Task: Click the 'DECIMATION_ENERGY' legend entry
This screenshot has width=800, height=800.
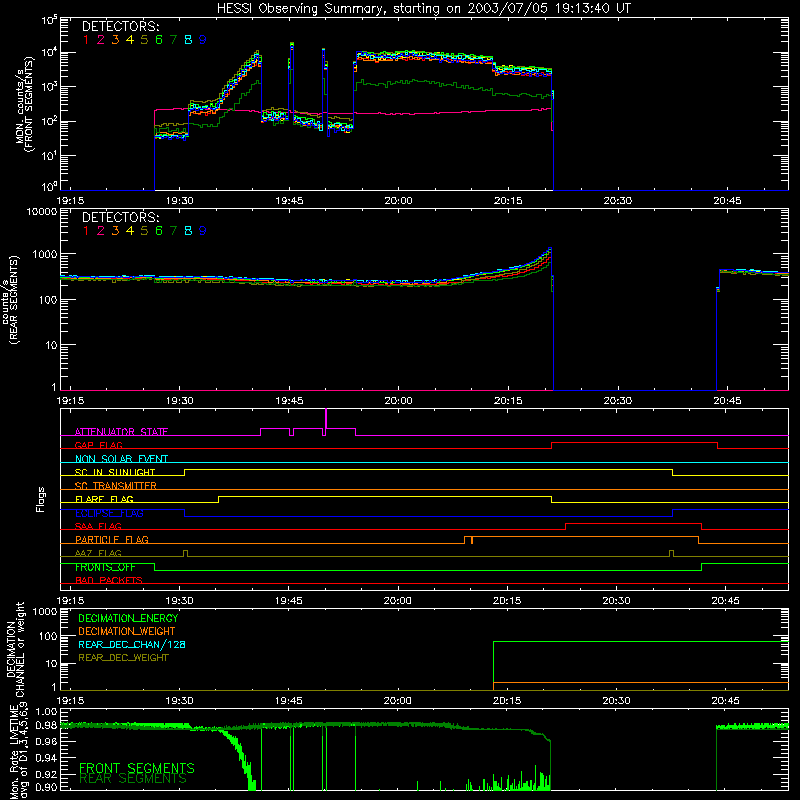Action: pyautogui.click(x=128, y=618)
